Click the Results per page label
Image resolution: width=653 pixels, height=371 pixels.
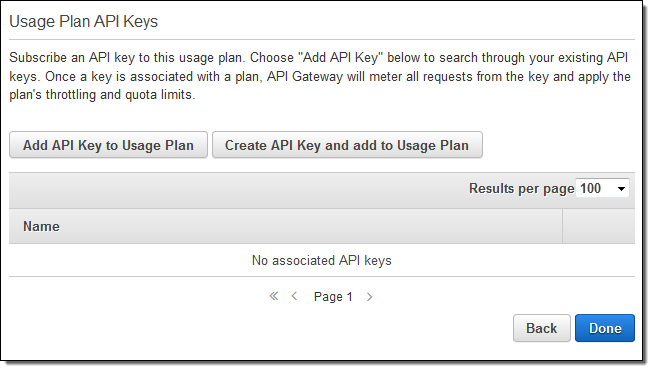tap(521, 189)
